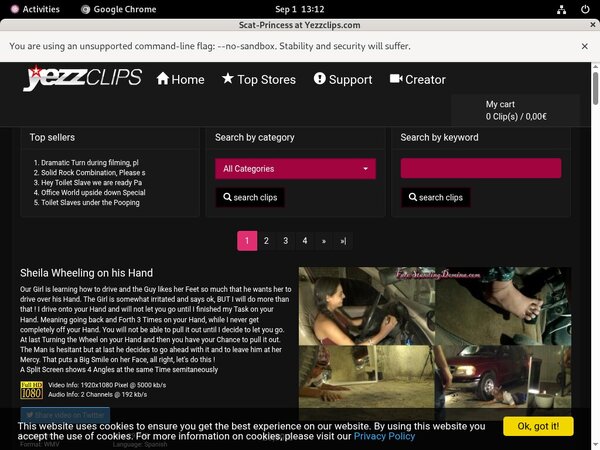Accept cookies with Ok, got it!
The height and width of the screenshot is (450, 600).
click(538, 426)
